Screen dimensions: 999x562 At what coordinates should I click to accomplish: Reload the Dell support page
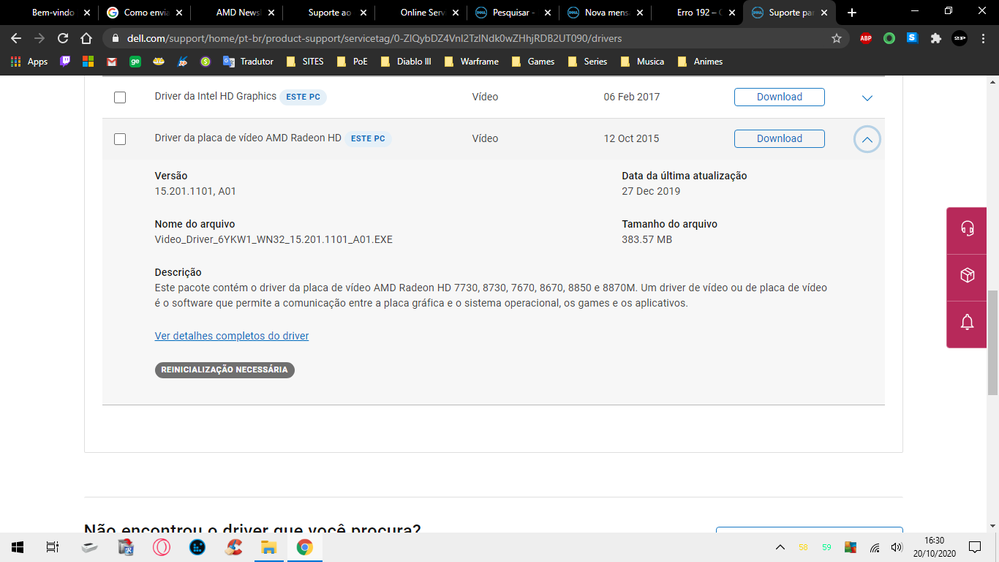coord(62,38)
